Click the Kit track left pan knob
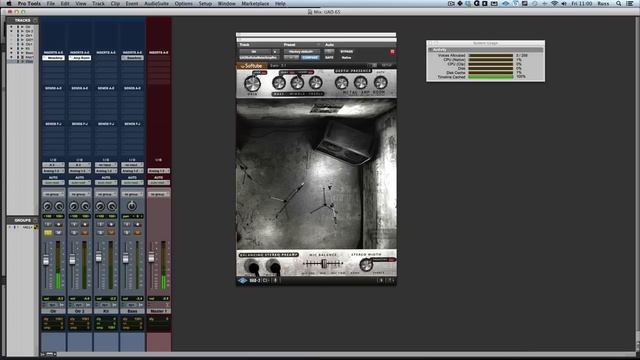The width and height of the screenshot is (640, 360). pos(100,207)
